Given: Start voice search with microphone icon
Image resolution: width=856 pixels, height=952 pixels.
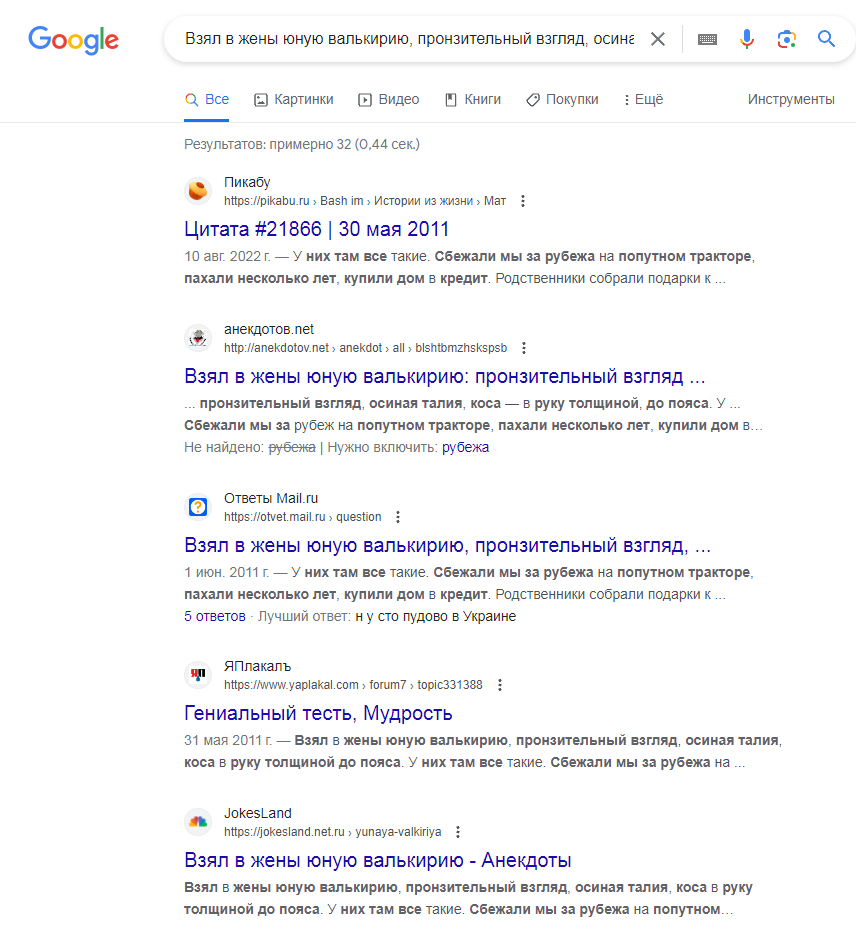Looking at the screenshot, I should [x=746, y=39].
